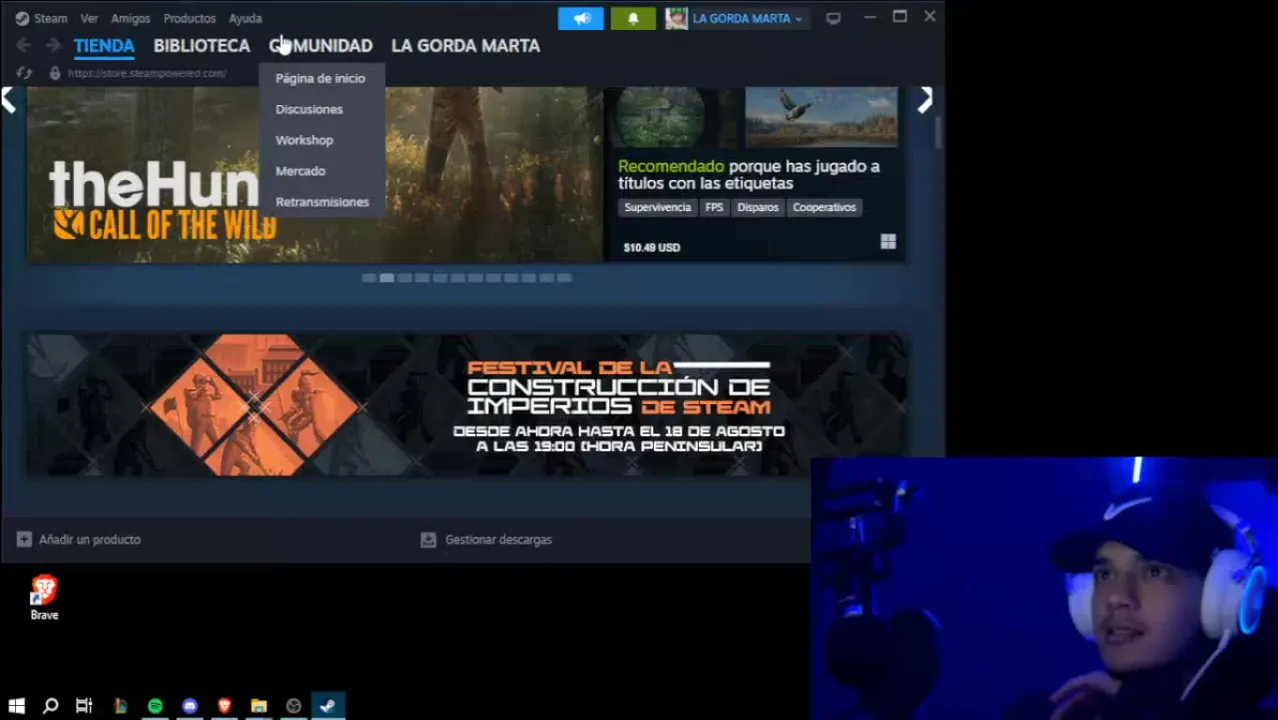Select the second carousel page indicator
This screenshot has height=720, width=1278.
387,278
